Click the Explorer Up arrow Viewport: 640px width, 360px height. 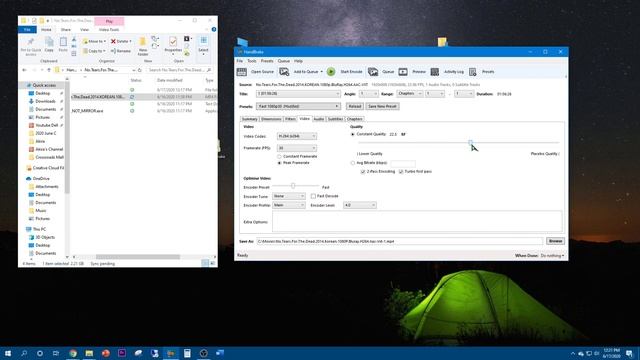[x=49, y=70]
